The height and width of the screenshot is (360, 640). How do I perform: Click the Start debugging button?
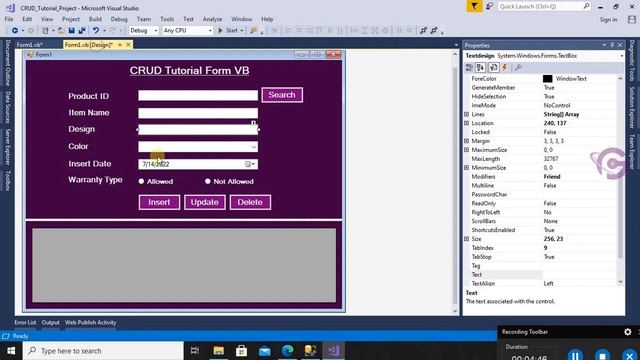coord(229,31)
